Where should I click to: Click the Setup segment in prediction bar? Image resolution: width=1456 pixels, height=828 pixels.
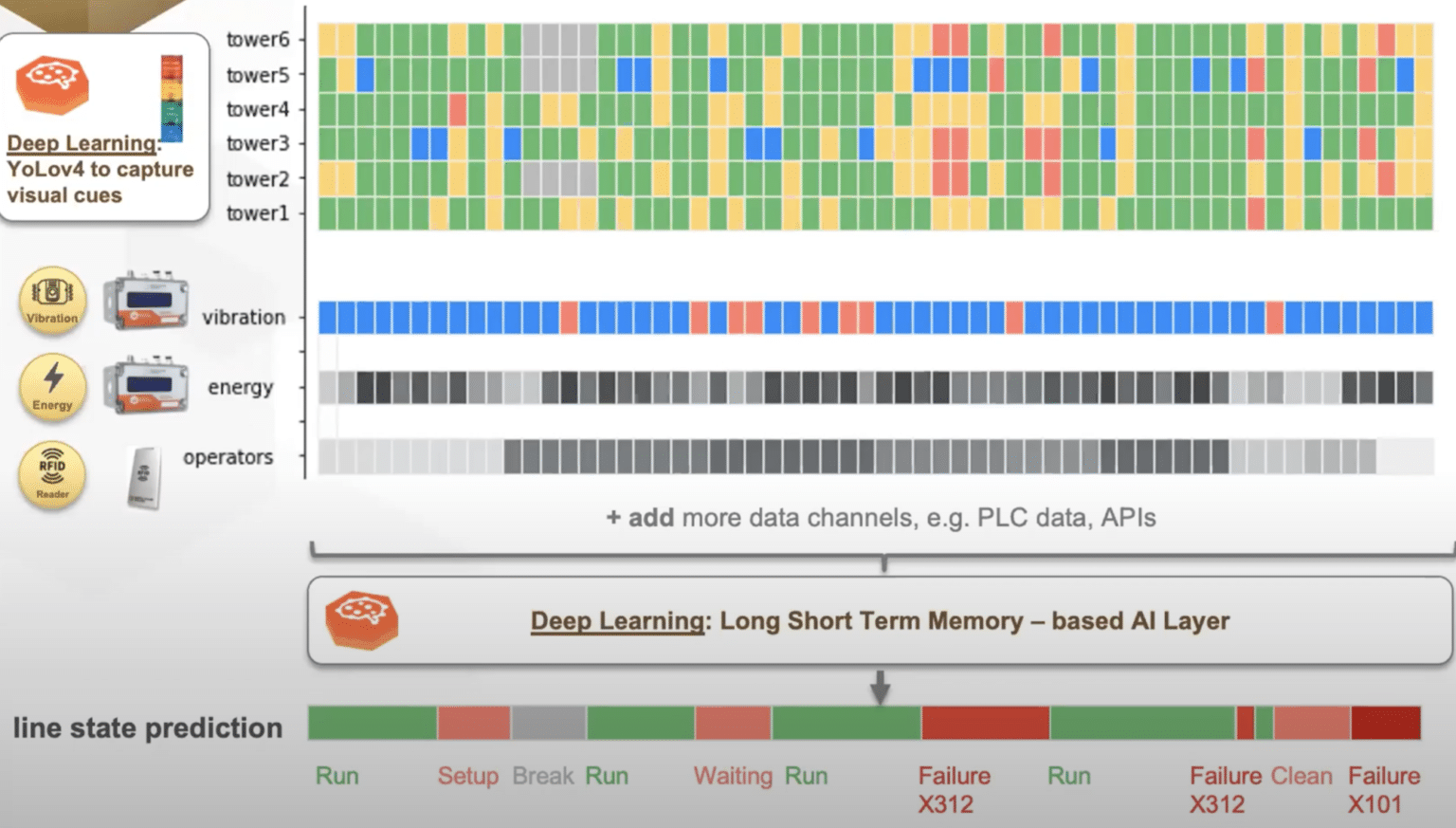click(x=474, y=723)
